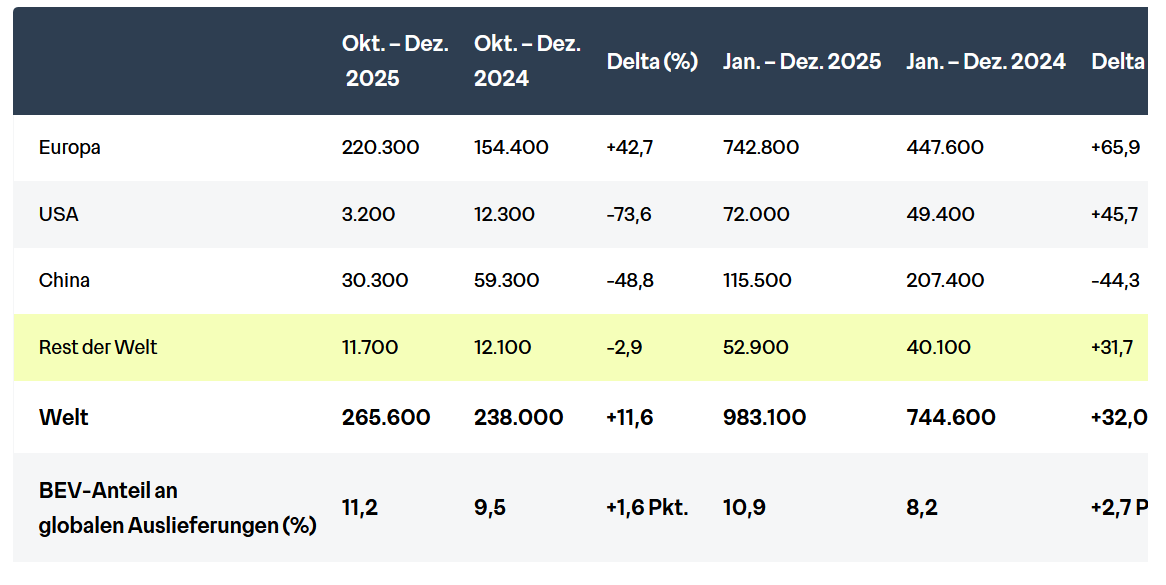Select the Europa value 447.600
The height and width of the screenshot is (585, 1166).
944,148
